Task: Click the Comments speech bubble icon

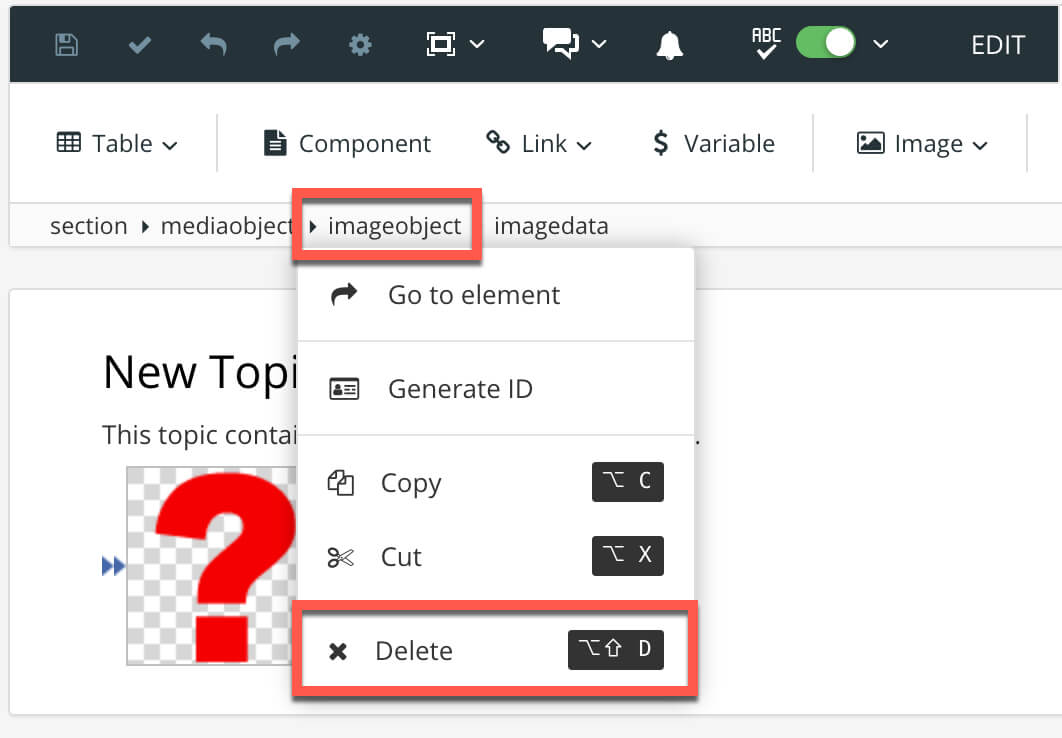Action: point(561,43)
